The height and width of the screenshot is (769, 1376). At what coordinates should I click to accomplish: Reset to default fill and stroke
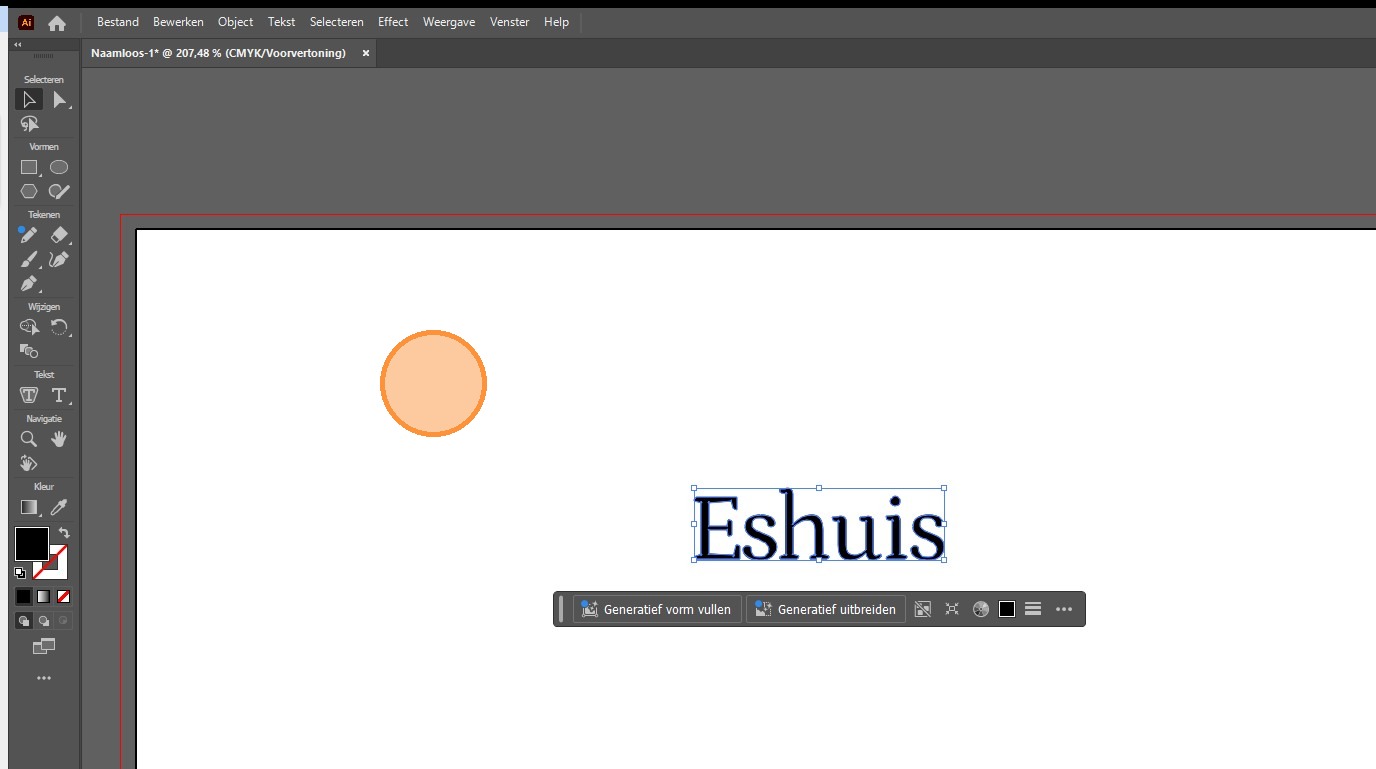tap(20, 573)
